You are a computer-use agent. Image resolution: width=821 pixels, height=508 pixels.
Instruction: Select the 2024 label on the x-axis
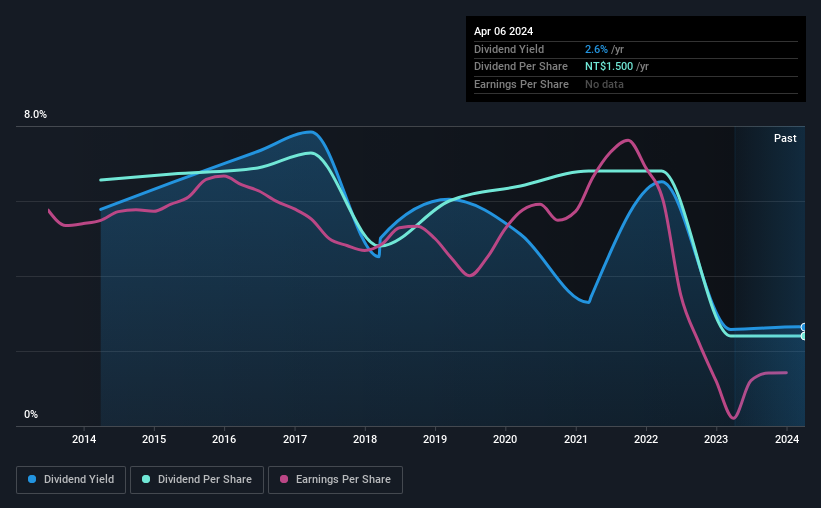click(786, 439)
